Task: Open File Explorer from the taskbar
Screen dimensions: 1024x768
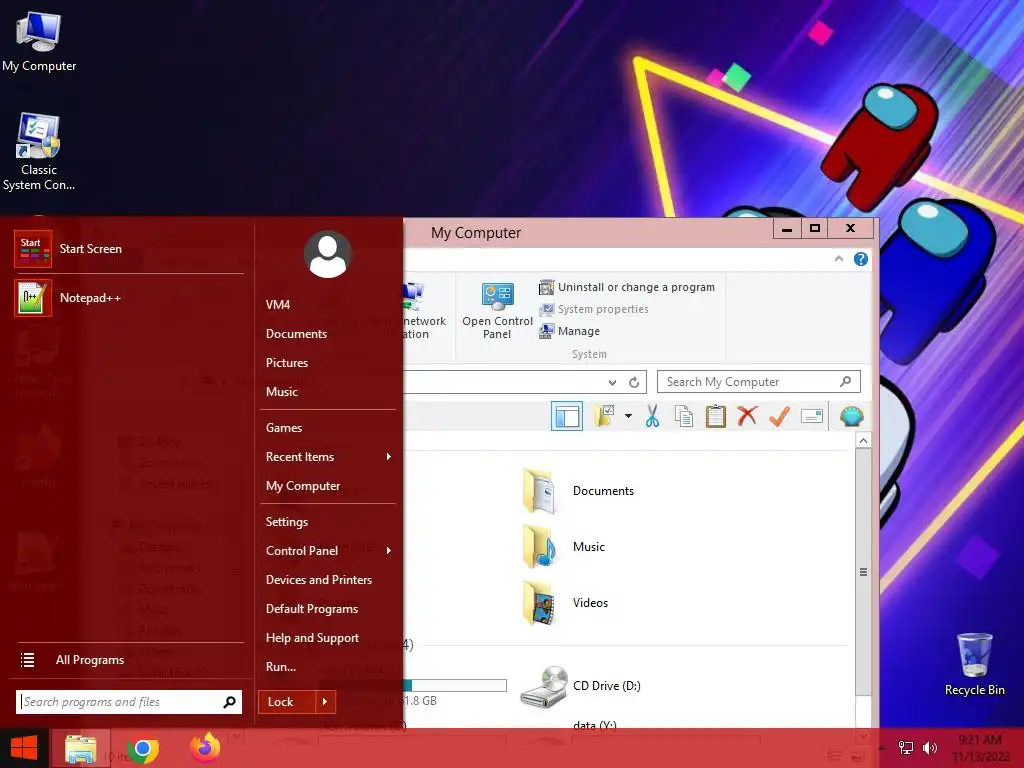Action: click(80, 748)
